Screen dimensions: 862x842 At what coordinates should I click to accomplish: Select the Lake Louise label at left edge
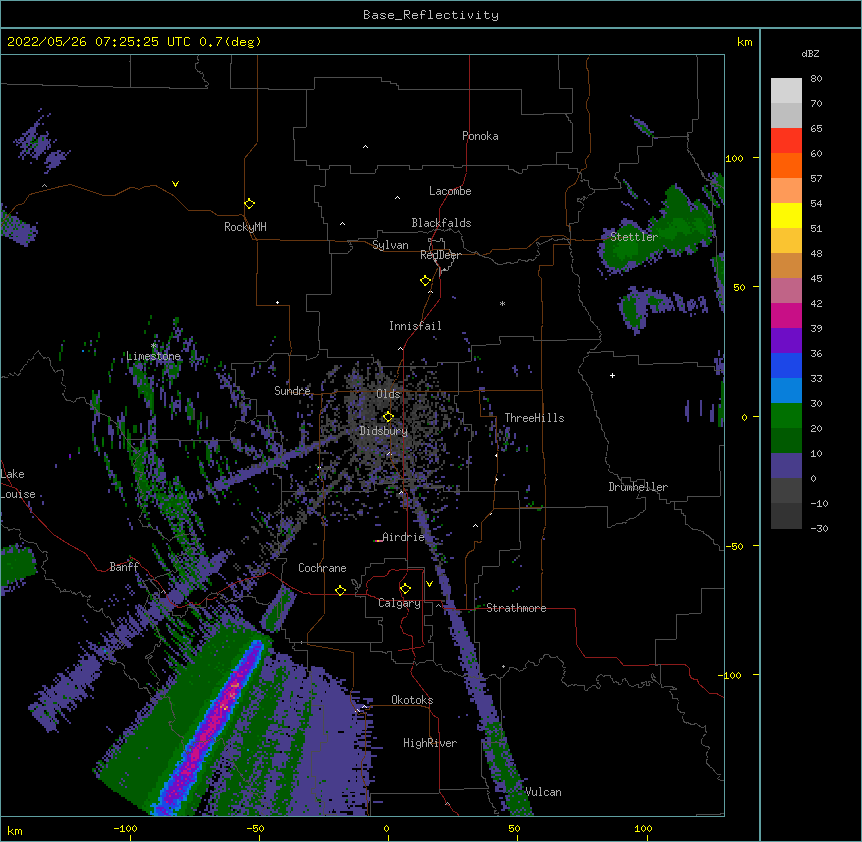point(18,484)
